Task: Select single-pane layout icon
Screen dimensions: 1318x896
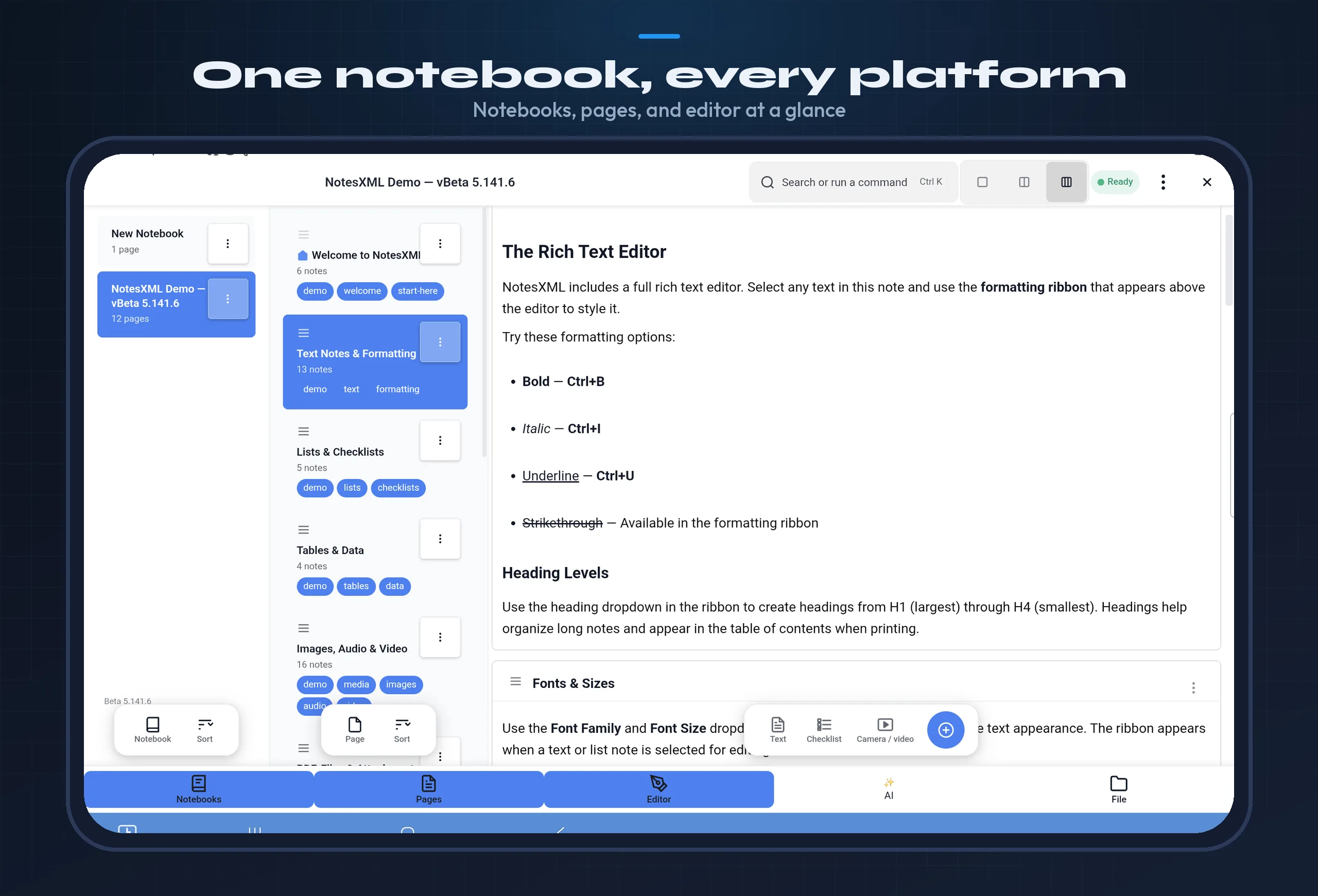Action: (x=982, y=182)
